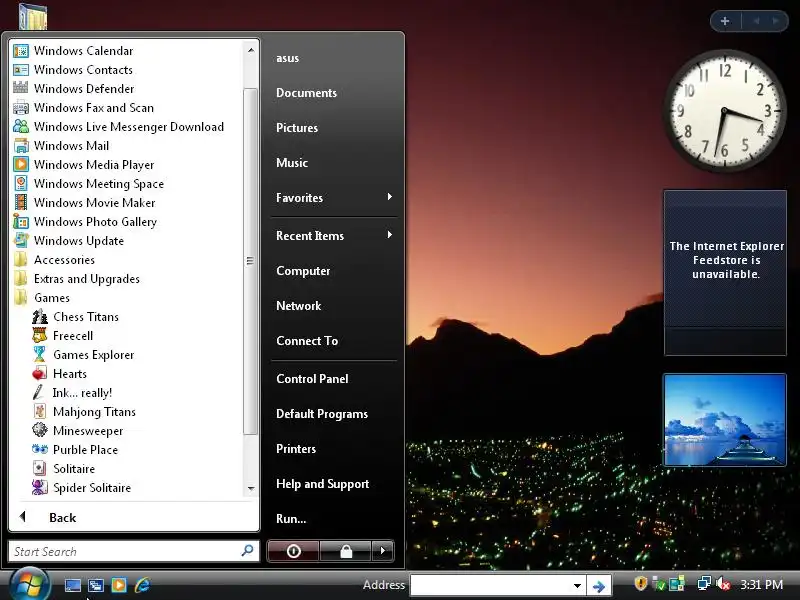Viewport: 800px width, 600px height.
Task: Click the slideshow gadget picture
Action: pyautogui.click(x=725, y=420)
